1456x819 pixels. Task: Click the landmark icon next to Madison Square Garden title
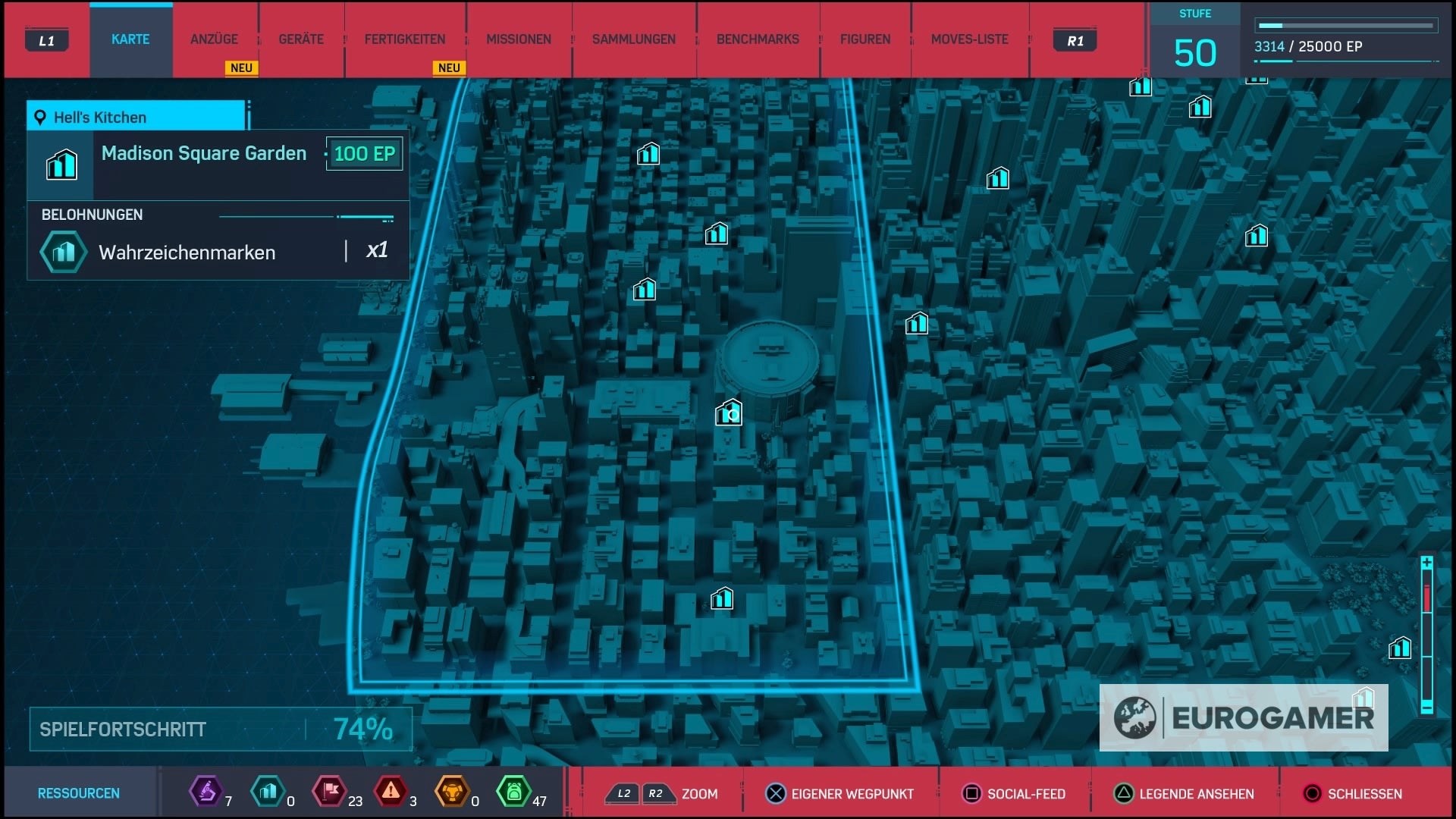61,165
